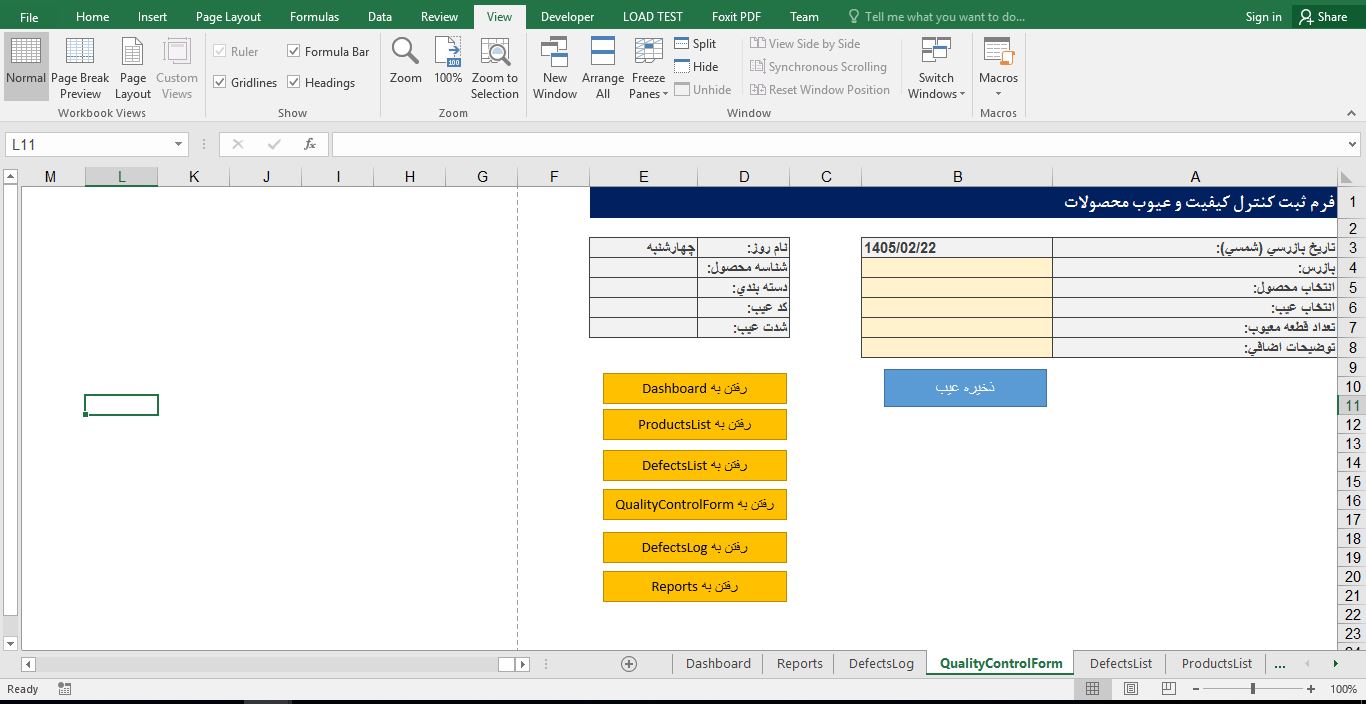The width and height of the screenshot is (1366, 704).
Task: Click the blue save defect button
Action: (x=965, y=388)
